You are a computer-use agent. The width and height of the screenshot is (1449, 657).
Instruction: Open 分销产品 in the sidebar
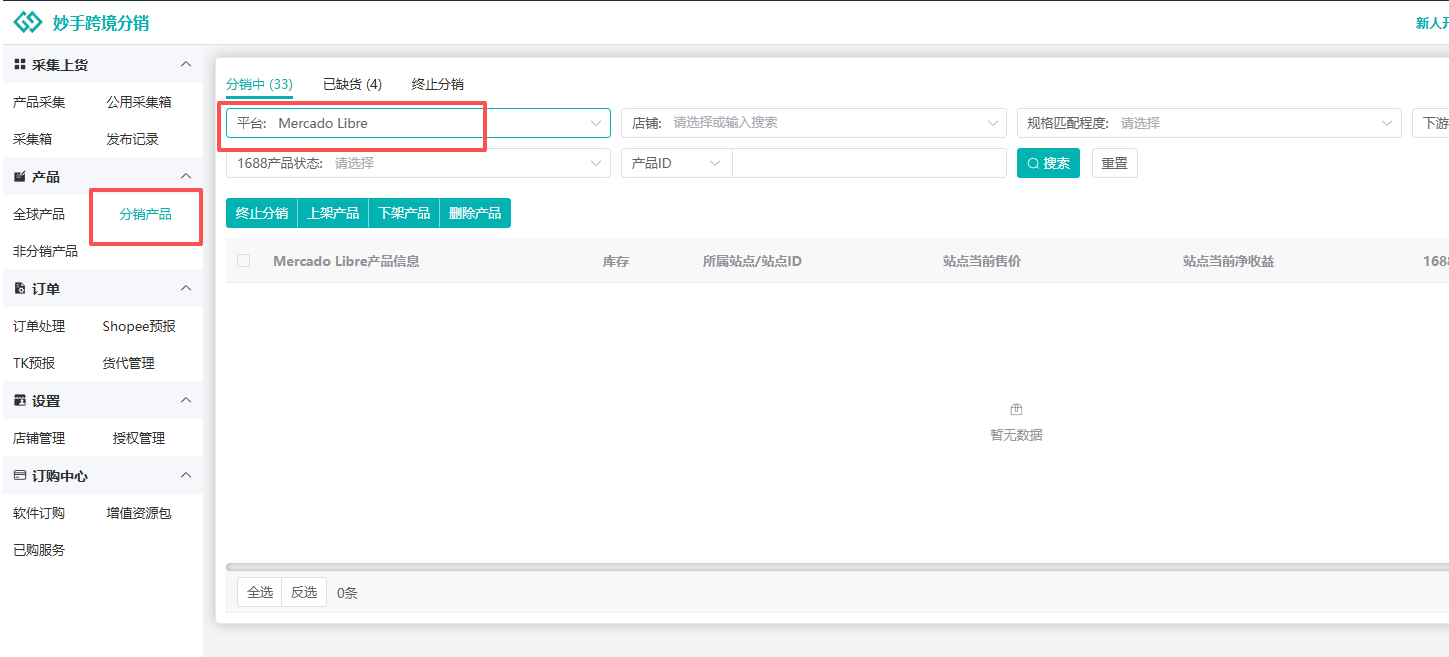146,215
